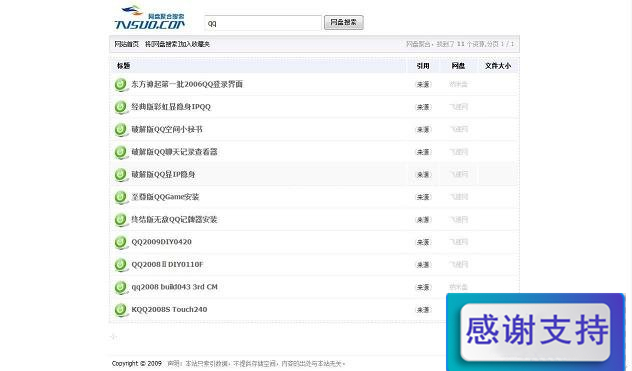Click 来源 in the 经典版彩虹显隐身IPQQ row

tap(423, 107)
